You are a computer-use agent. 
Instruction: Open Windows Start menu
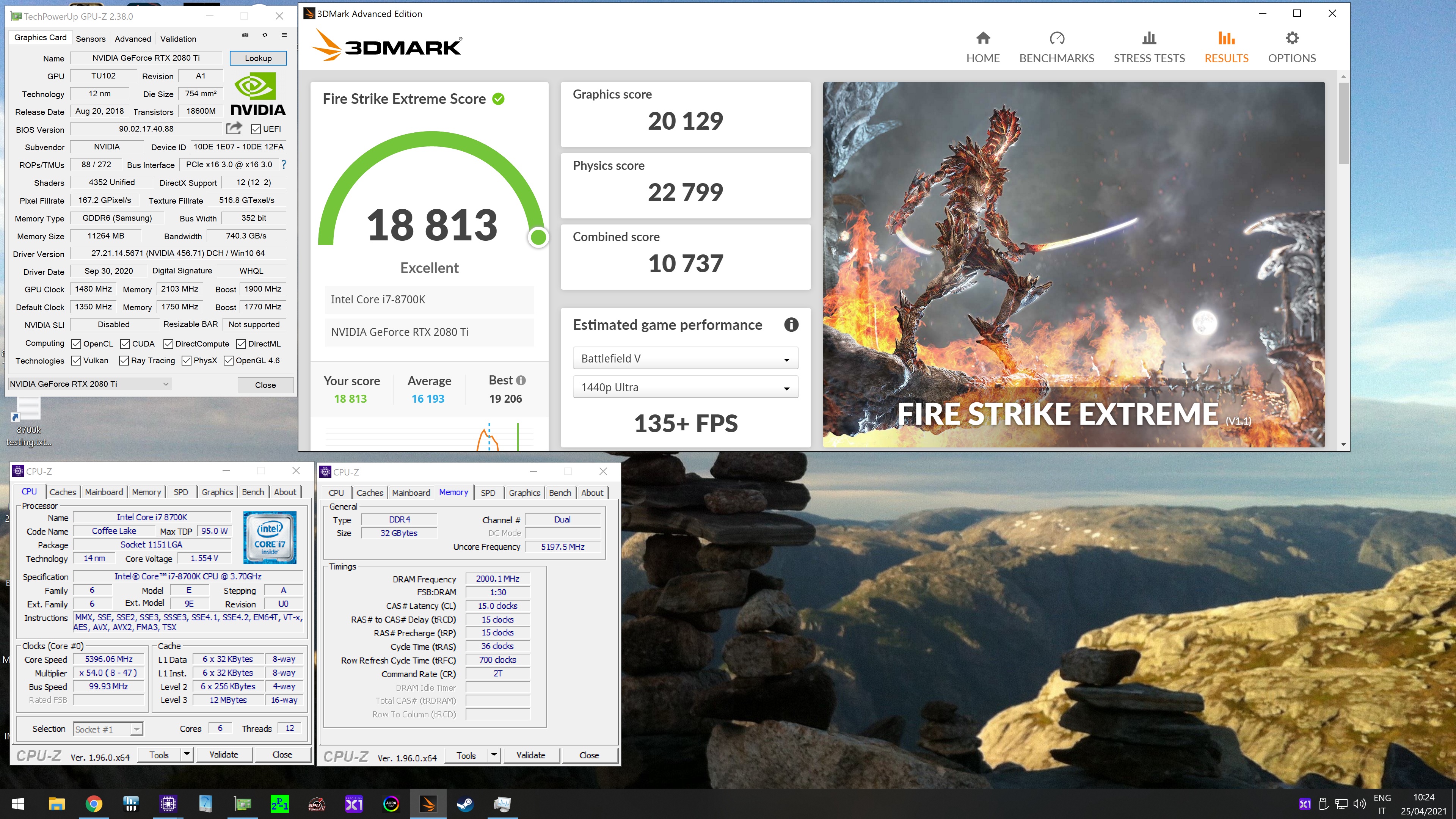tap(18, 804)
